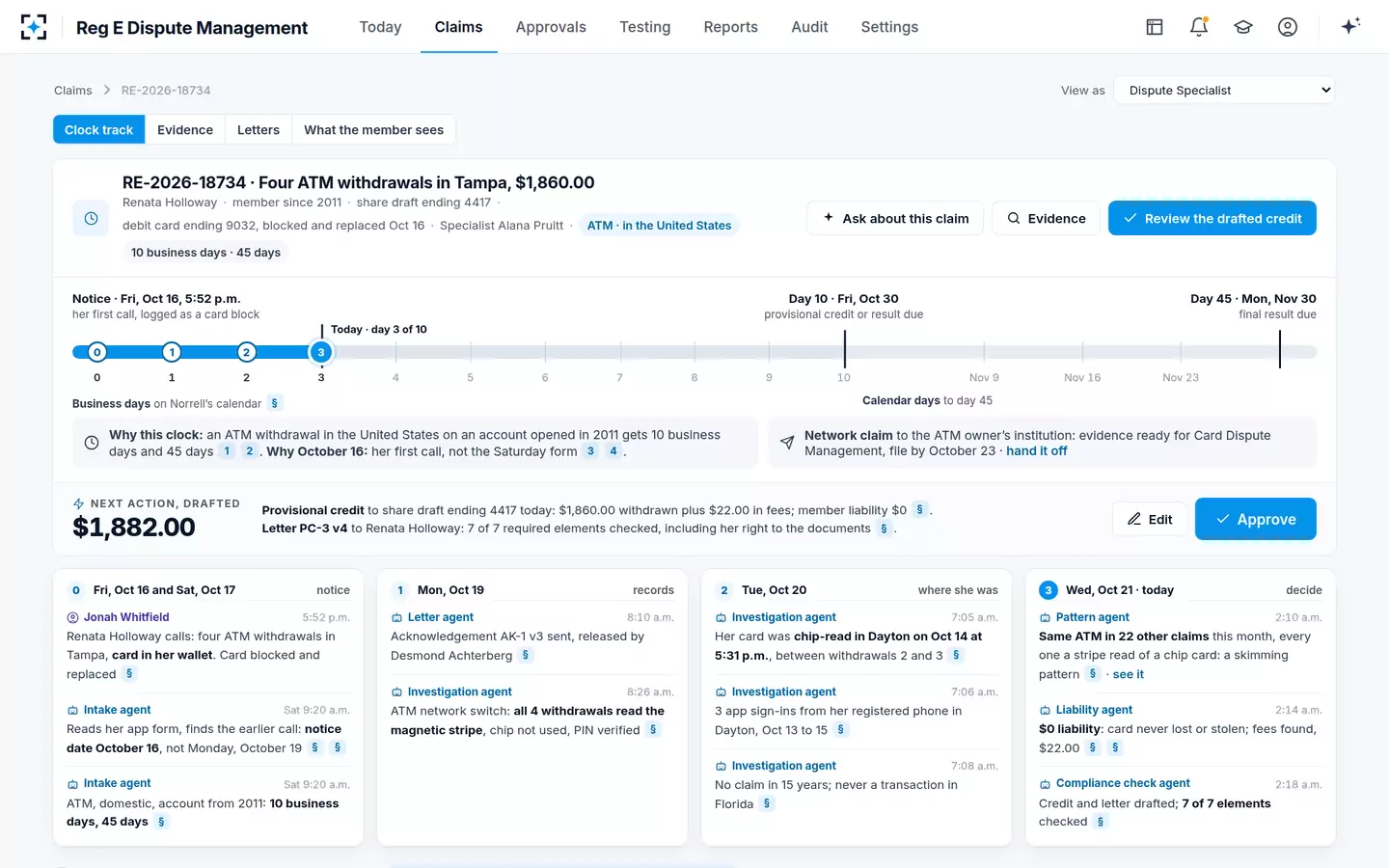Image resolution: width=1389 pixels, height=868 pixels.
Task: Open the citation after 'Desmond Achterberg'
Action: (x=526, y=656)
